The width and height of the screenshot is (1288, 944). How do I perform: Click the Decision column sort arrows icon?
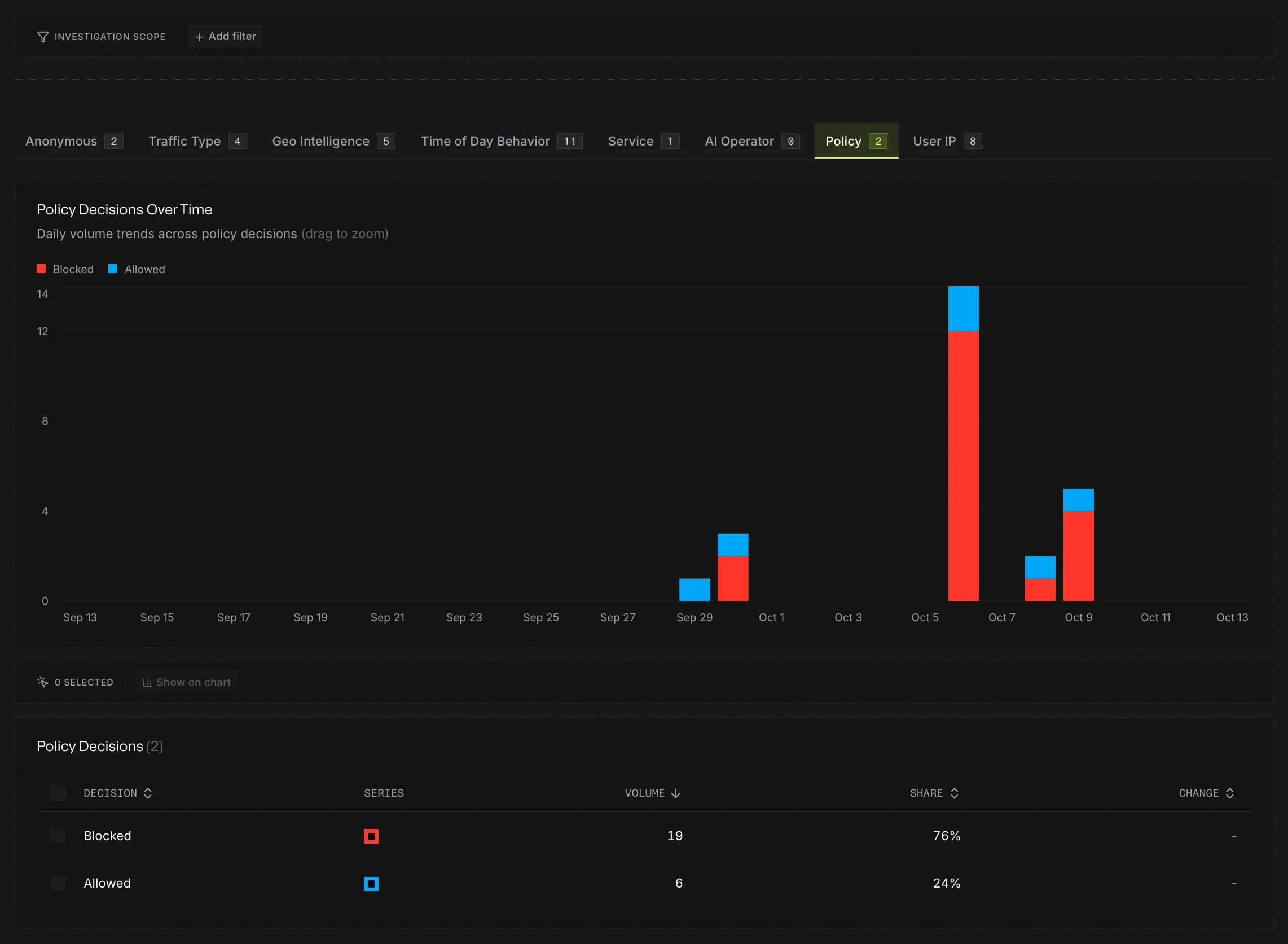point(148,793)
